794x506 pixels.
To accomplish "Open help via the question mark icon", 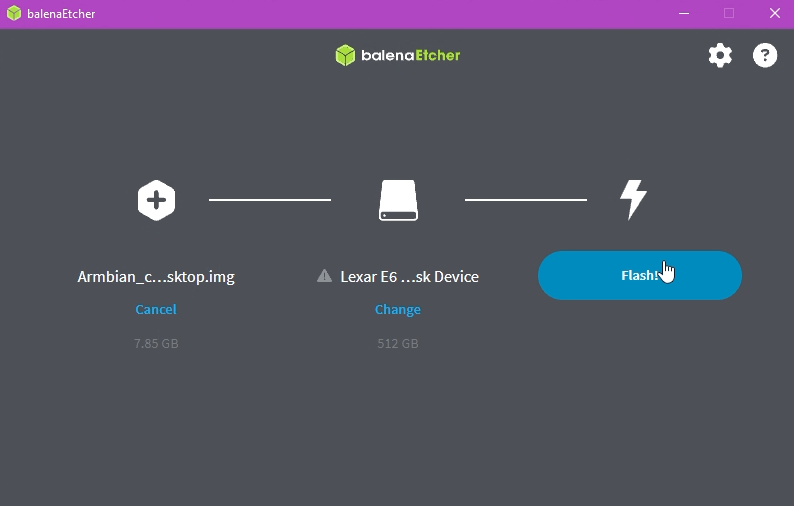I will pos(765,55).
